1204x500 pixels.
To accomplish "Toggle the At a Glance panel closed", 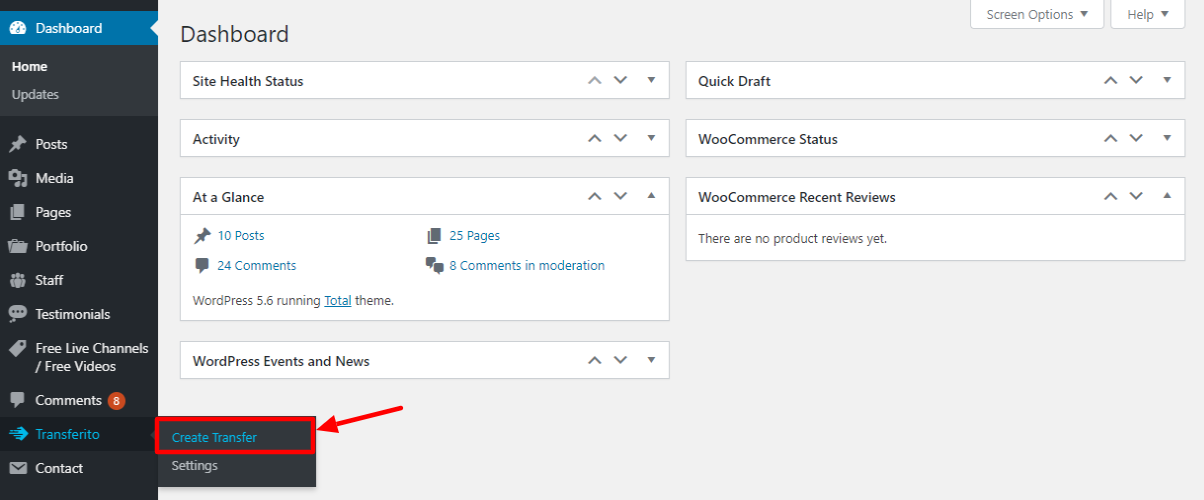I will pos(651,196).
